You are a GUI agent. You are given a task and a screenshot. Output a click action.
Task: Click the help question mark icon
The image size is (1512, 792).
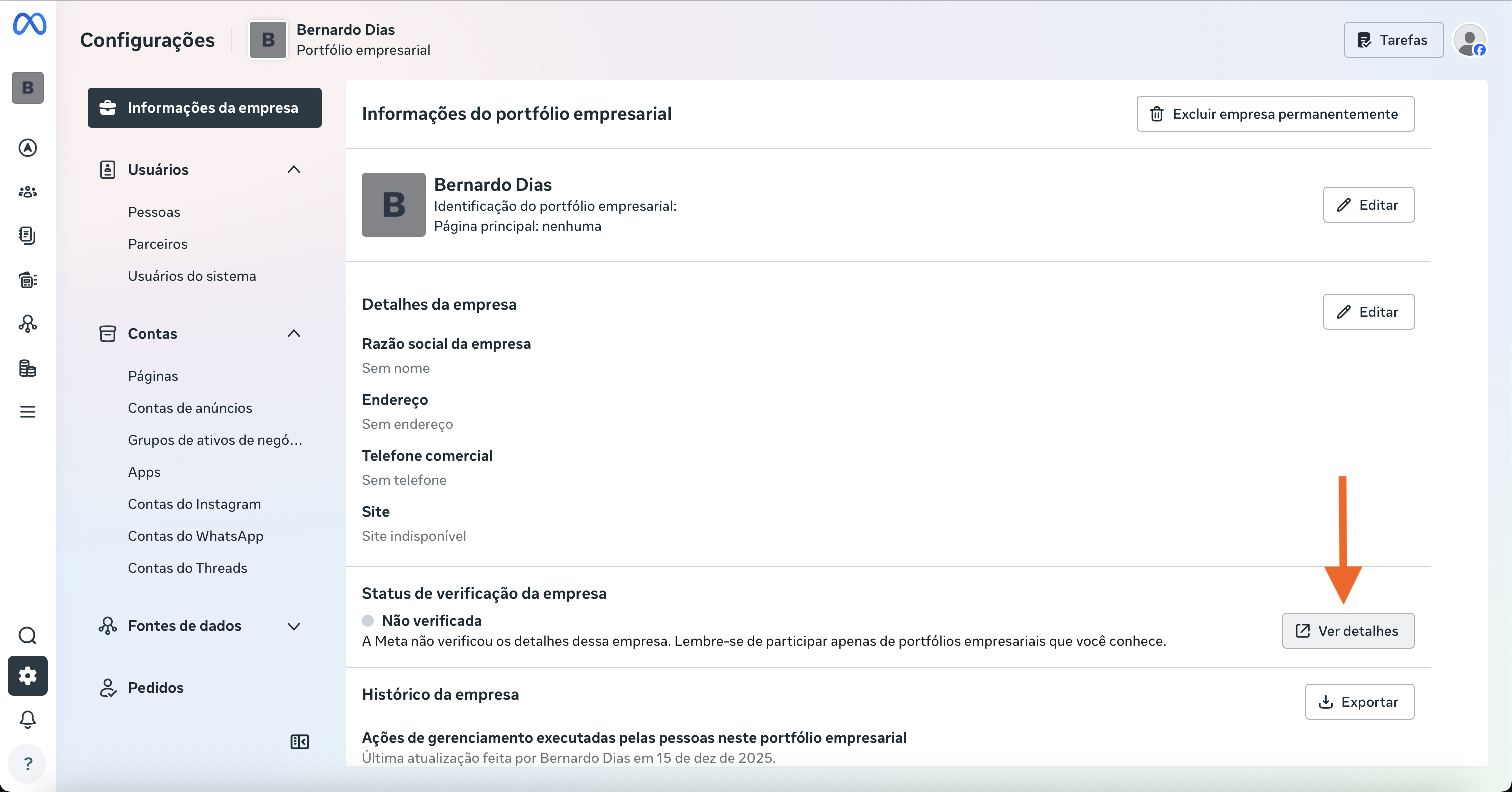[27, 764]
